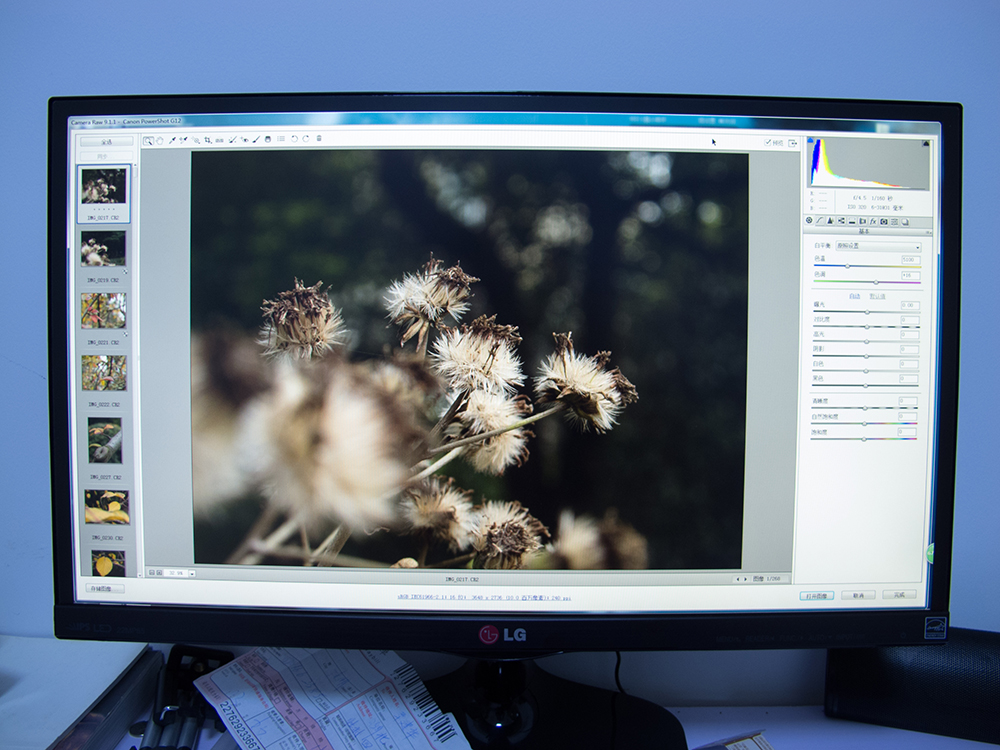Open the Effects (fx) panel tab
This screenshot has width=1000, height=750.
[x=873, y=221]
